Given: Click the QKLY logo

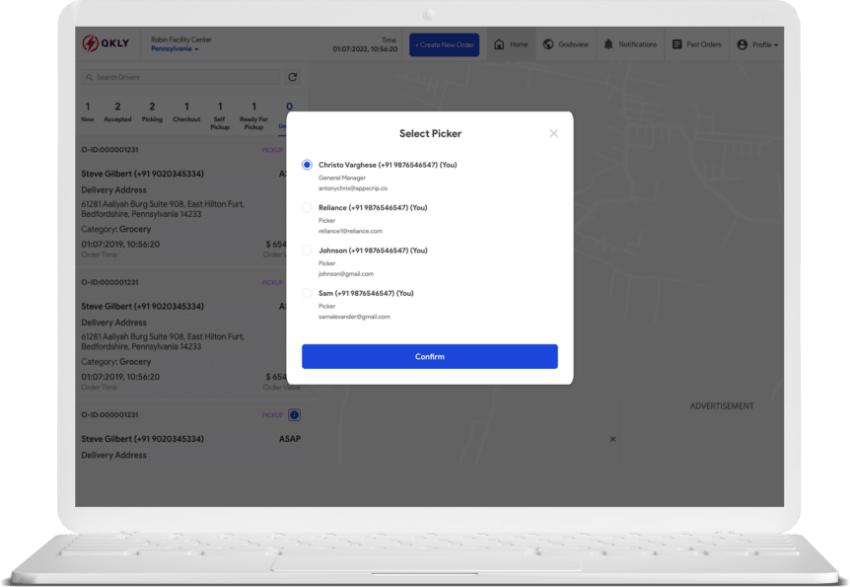Looking at the screenshot, I should [106, 43].
